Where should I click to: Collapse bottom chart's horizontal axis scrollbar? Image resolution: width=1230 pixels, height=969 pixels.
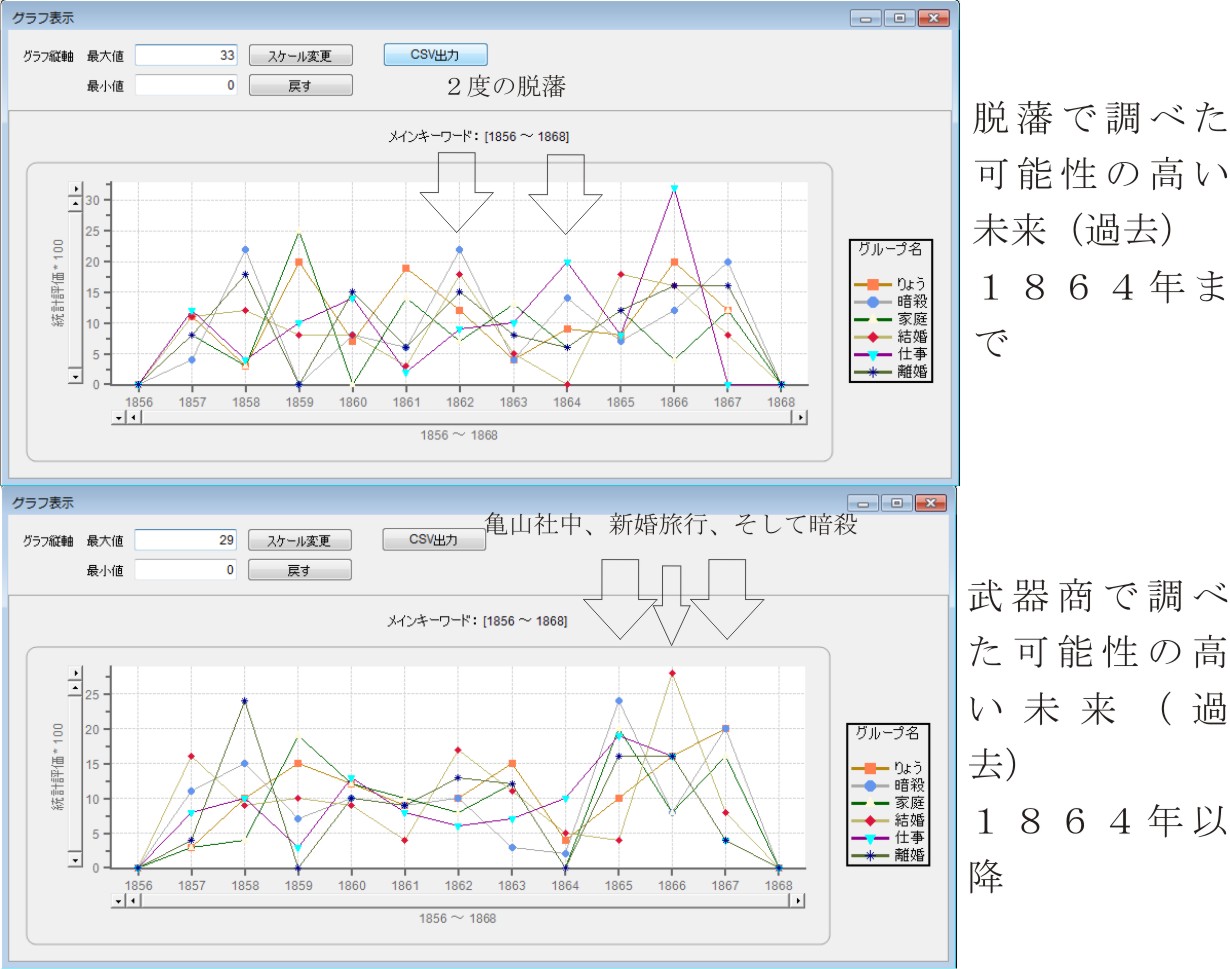click(120, 900)
